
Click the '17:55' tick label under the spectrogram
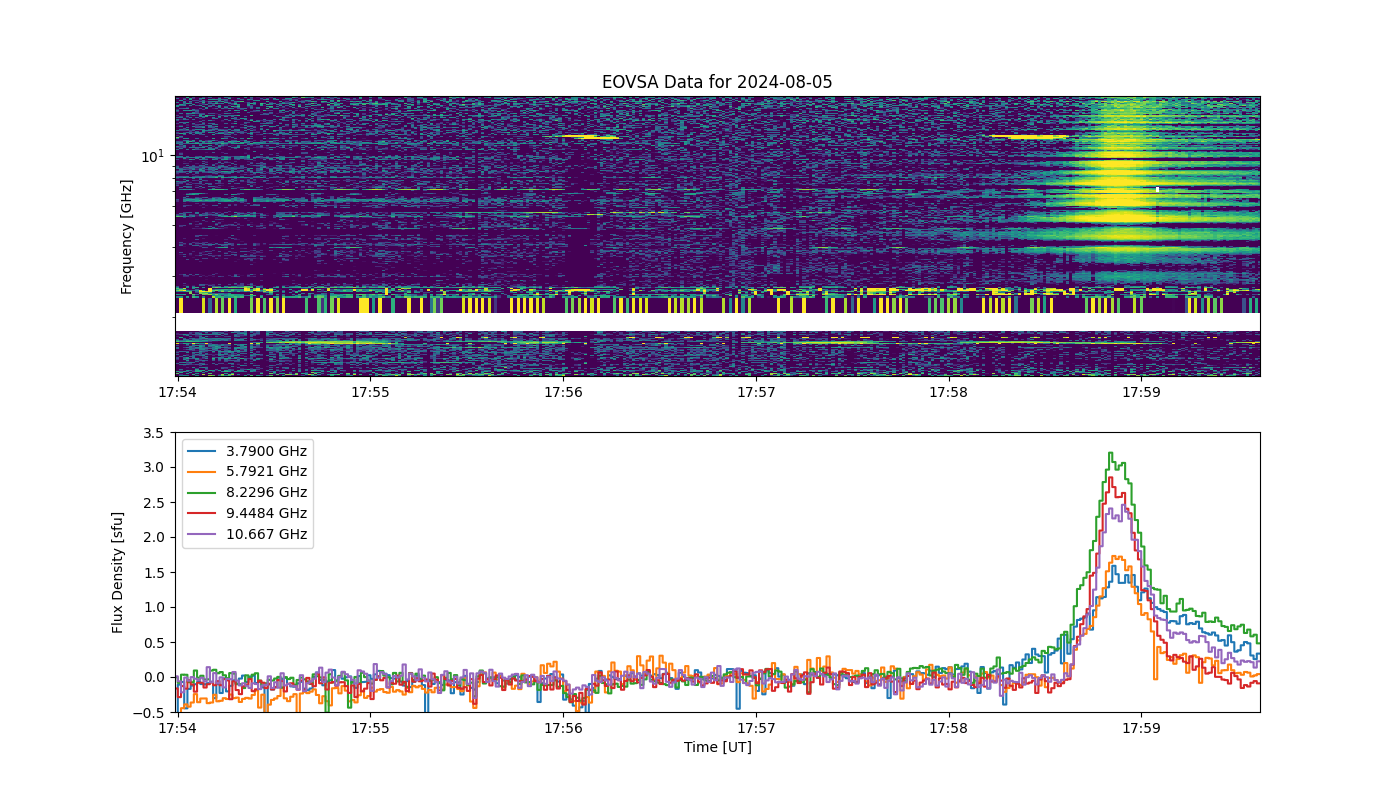370,392
